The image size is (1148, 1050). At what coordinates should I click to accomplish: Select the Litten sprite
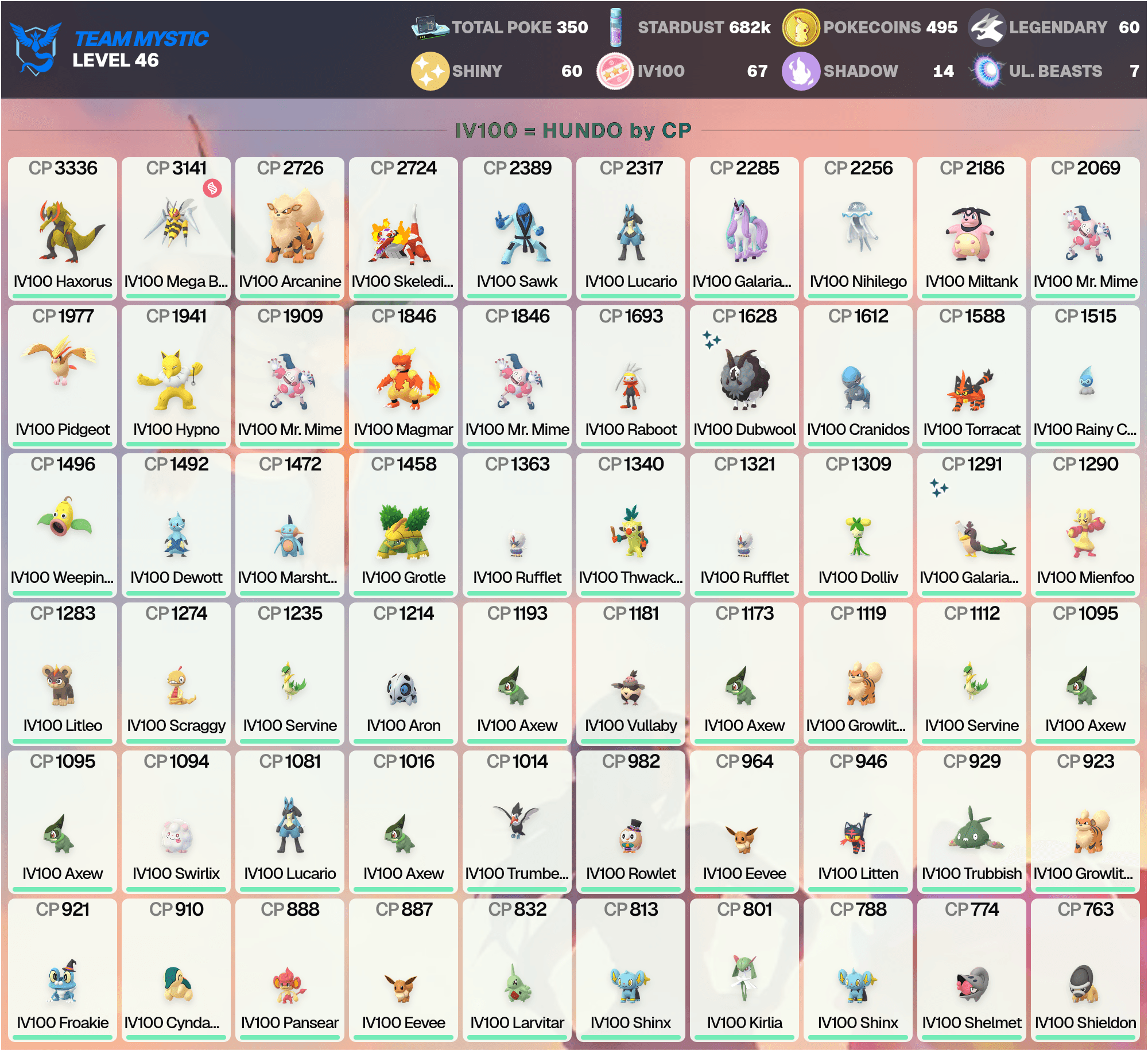[x=857, y=833]
